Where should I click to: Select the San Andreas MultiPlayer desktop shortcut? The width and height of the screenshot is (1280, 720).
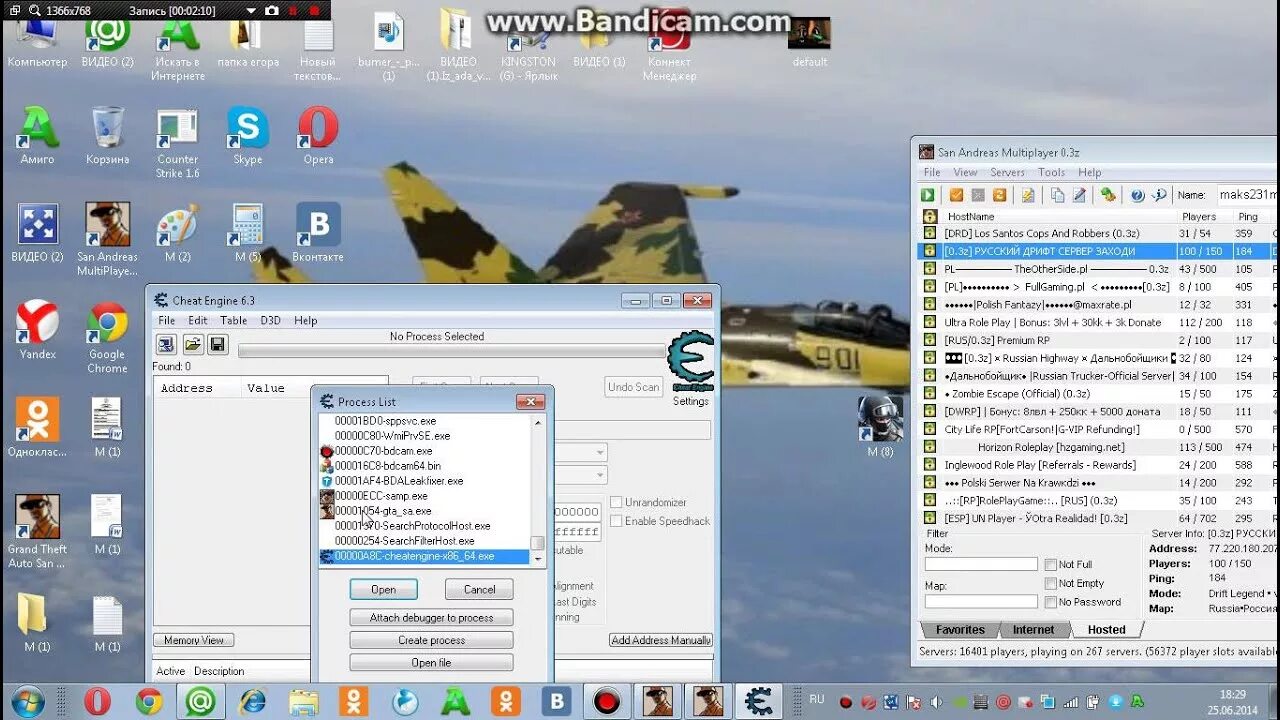coord(107,240)
